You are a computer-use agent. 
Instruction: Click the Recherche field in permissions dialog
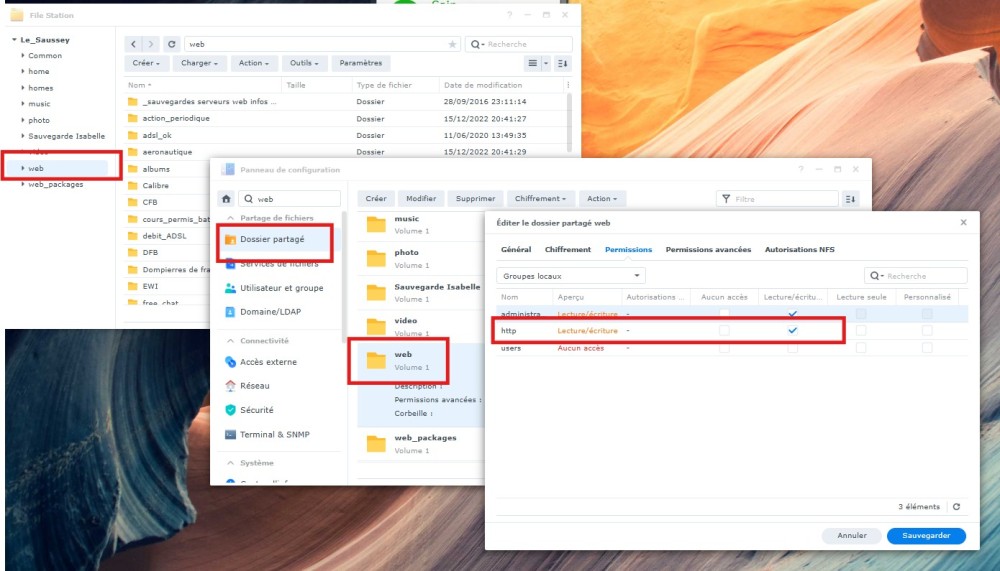tap(916, 276)
